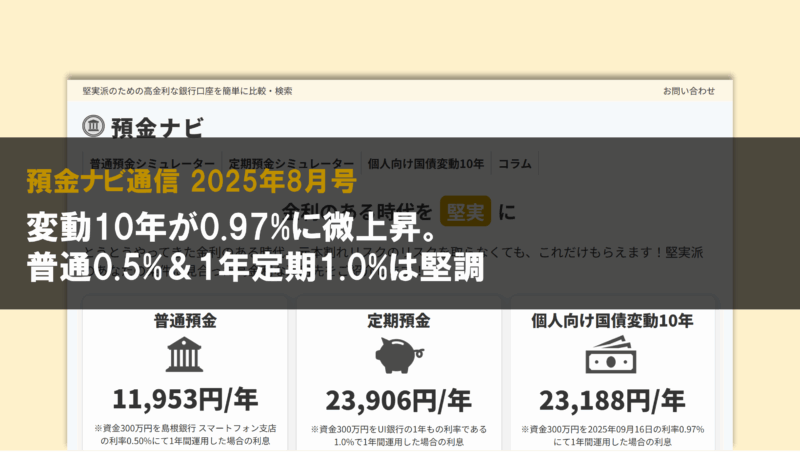Click the 23,906円/年 amount
The image size is (800, 452).
[399, 400]
